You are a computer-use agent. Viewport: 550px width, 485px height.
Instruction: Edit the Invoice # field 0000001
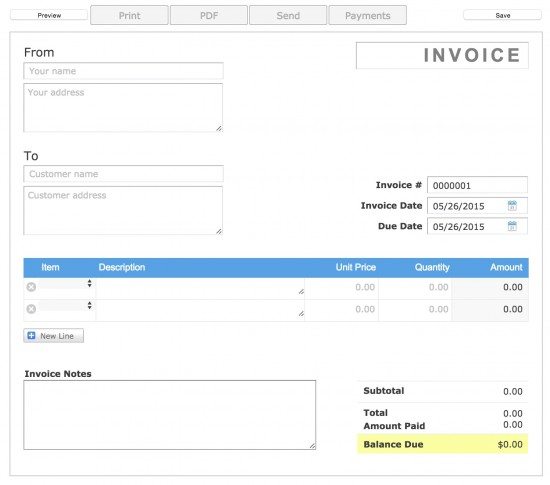[477, 185]
